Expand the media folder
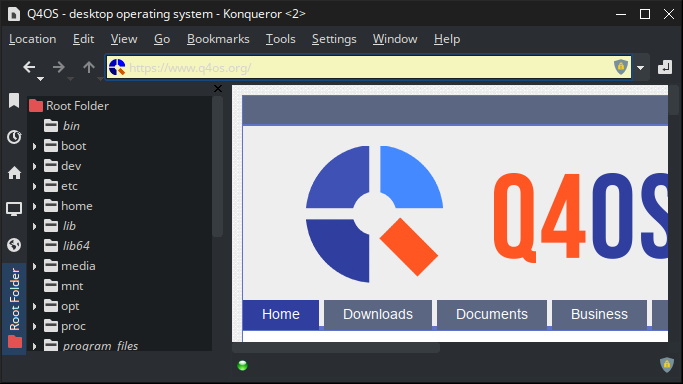The image size is (683, 384). pos(34,266)
